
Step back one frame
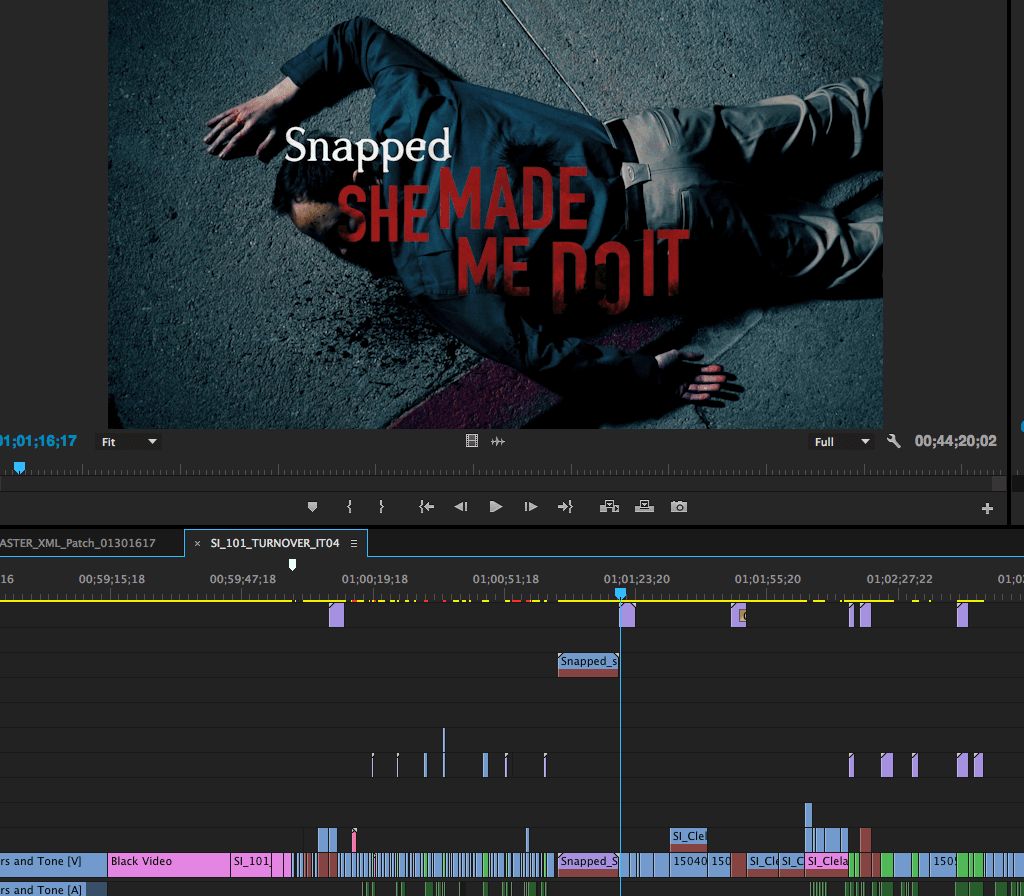tap(461, 507)
